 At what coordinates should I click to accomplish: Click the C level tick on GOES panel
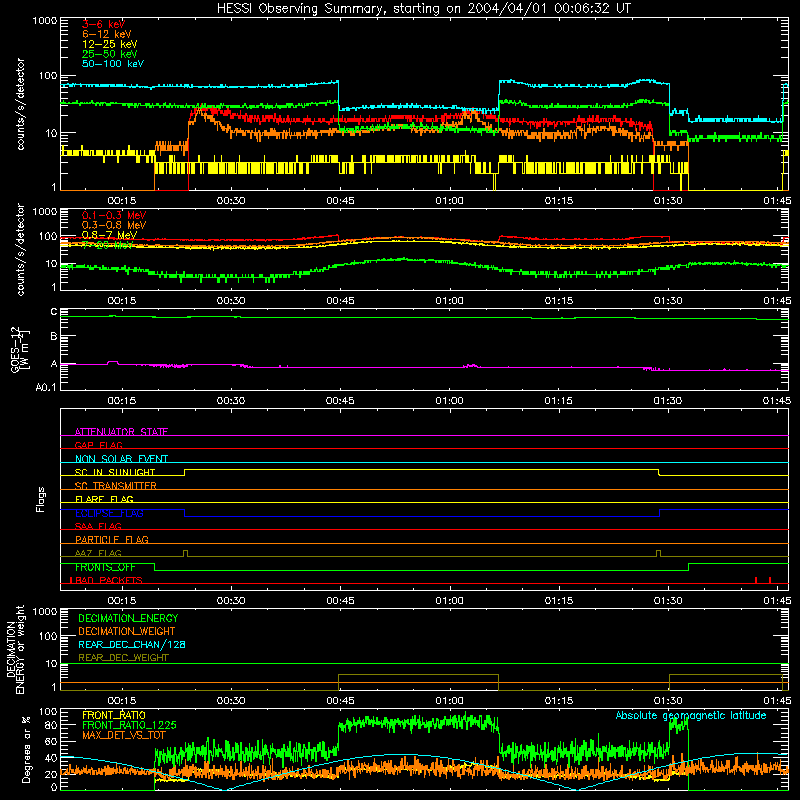click(x=54, y=312)
